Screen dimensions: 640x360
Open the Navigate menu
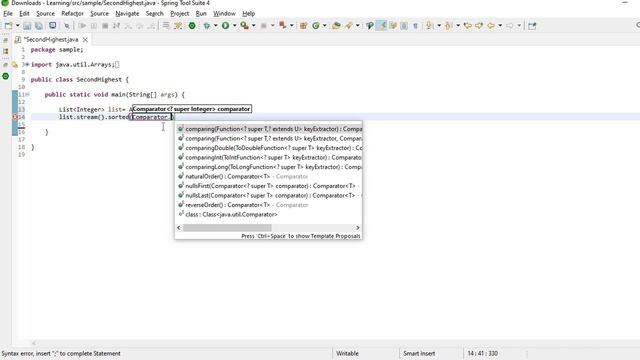(127, 13)
